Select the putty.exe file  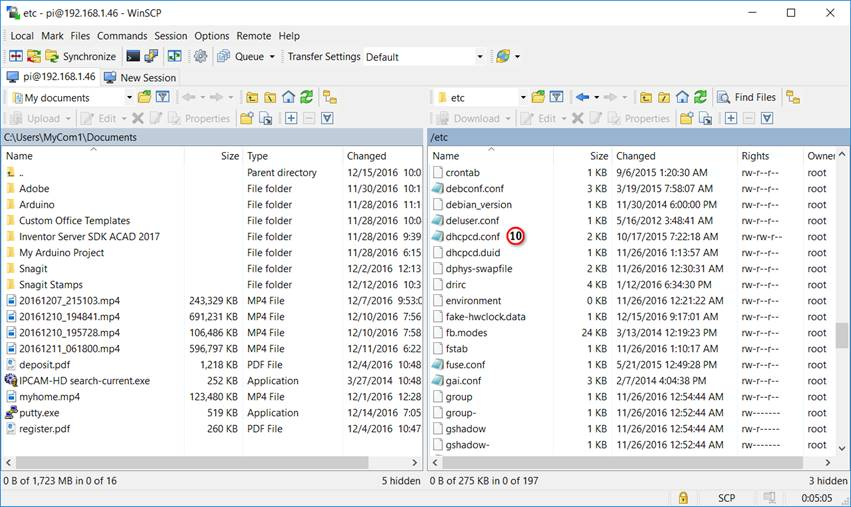39,413
